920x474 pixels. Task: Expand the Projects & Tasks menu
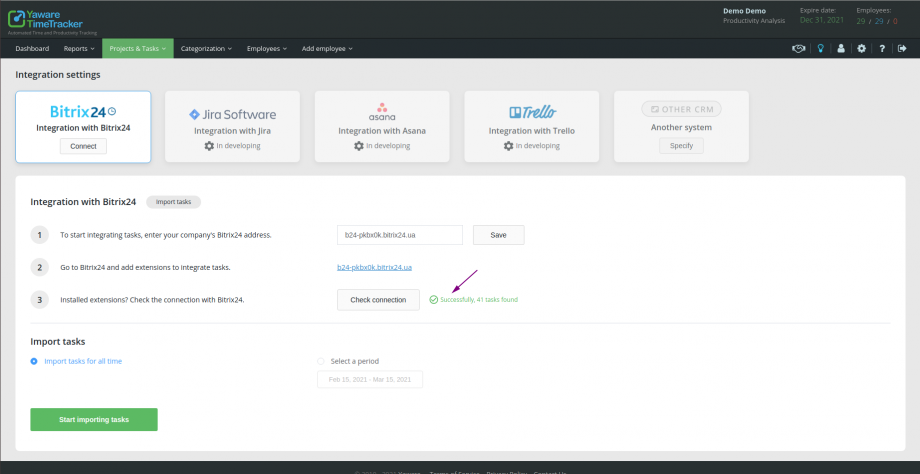(138, 49)
